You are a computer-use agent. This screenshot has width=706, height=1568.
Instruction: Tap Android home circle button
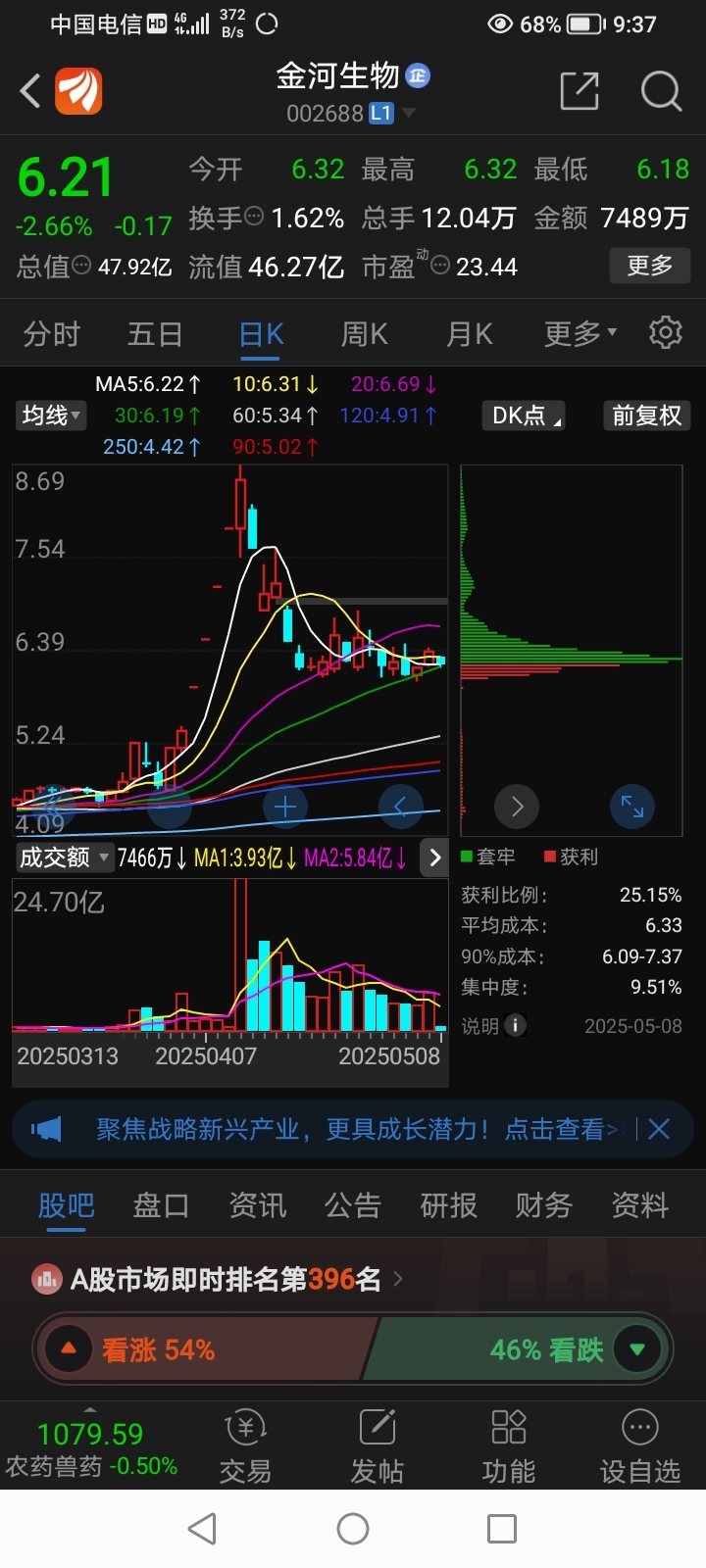click(353, 1529)
